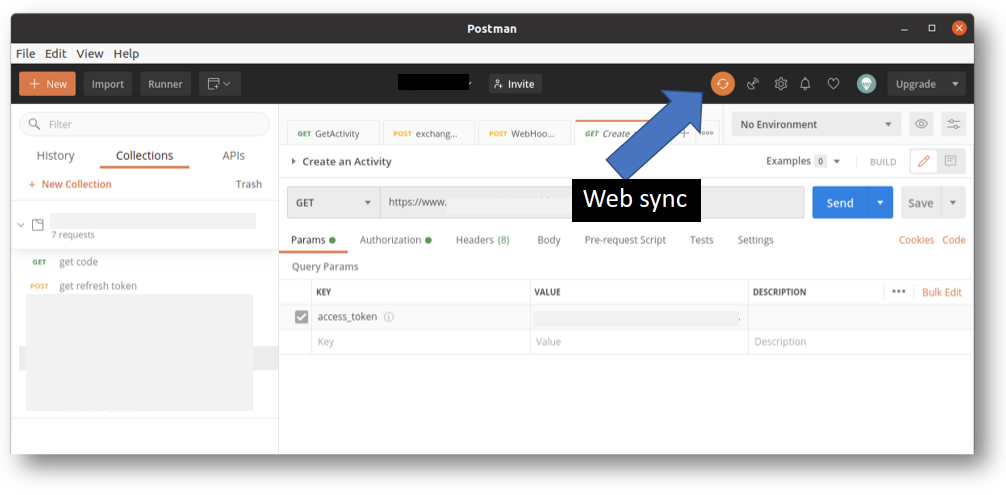Click the Filter search field
The width and height of the screenshot is (1006, 495).
[x=145, y=124]
